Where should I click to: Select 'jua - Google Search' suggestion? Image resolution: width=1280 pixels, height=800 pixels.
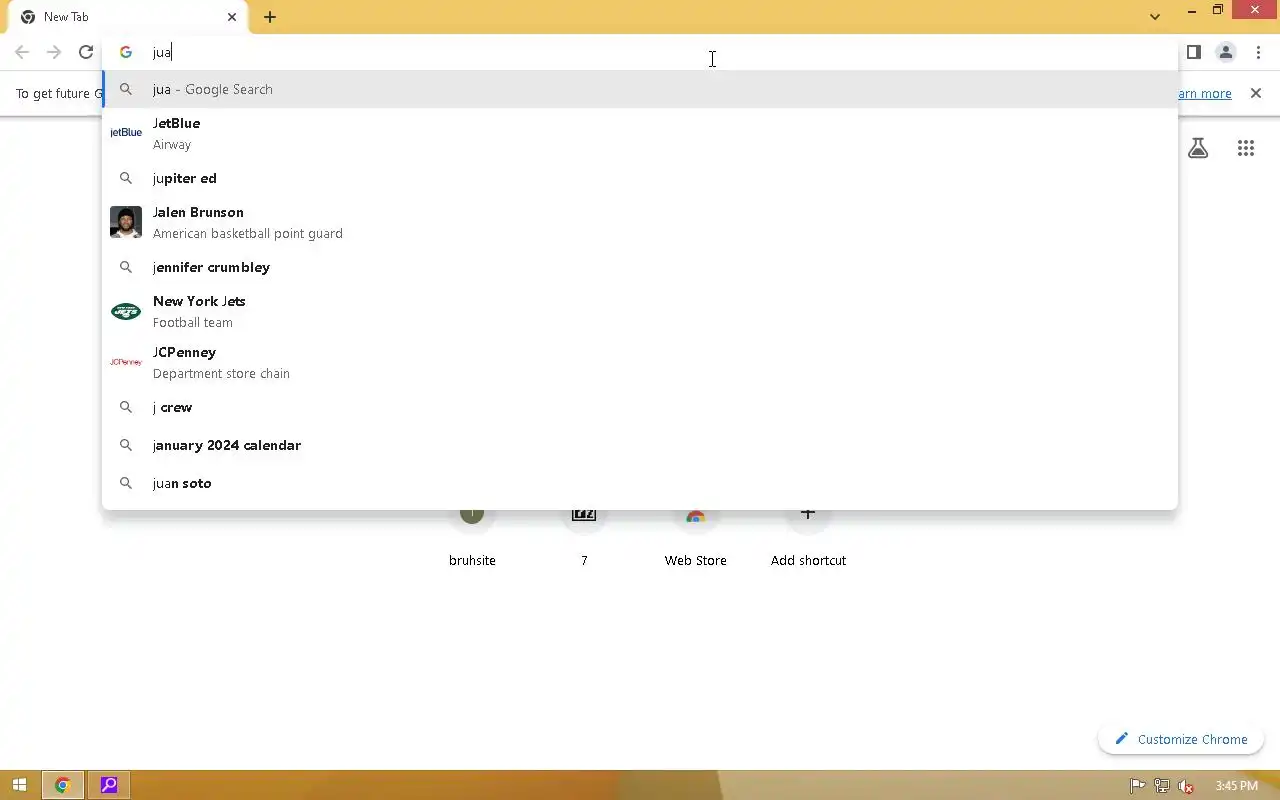click(x=640, y=89)
